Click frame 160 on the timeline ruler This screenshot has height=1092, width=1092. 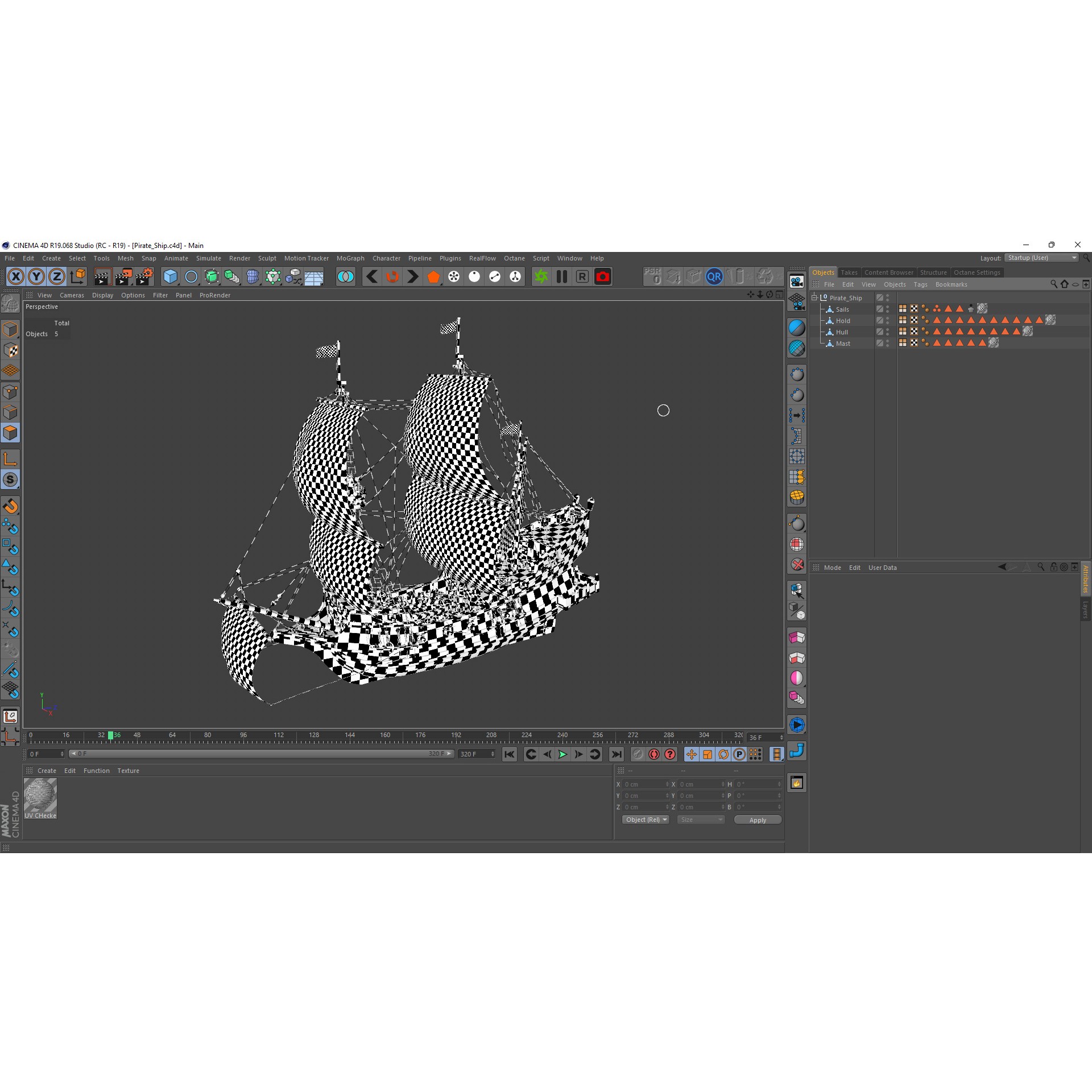pos(385,735)
